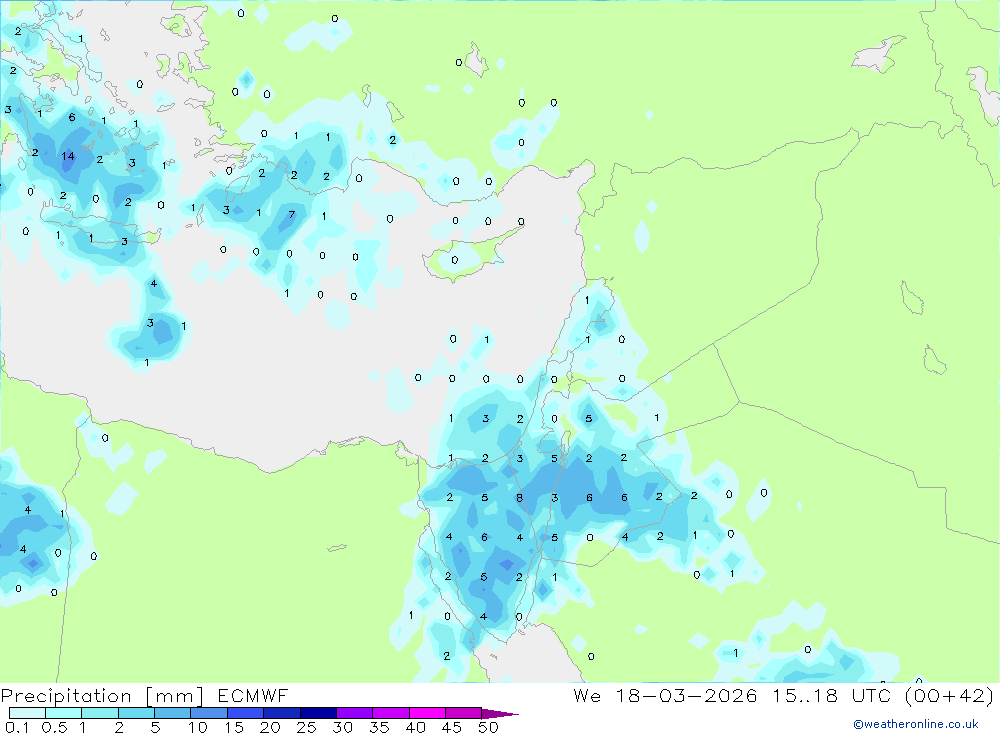This screenshot has width=1000, height=733.
Task: Click the legend label '40'
Action: pyautogui.click(x=415, y=727)
